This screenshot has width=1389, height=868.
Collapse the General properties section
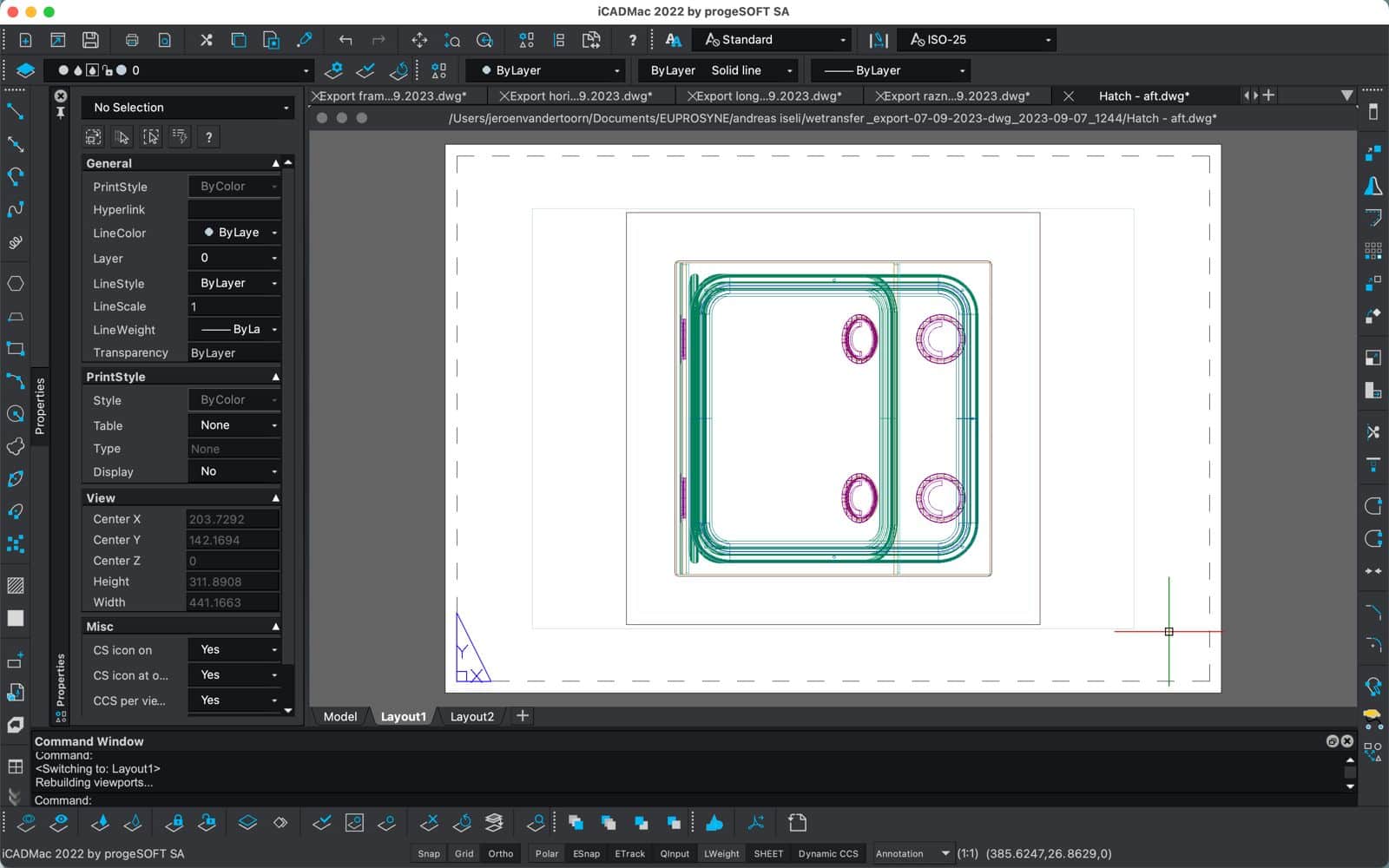click(x=275, y=163)
